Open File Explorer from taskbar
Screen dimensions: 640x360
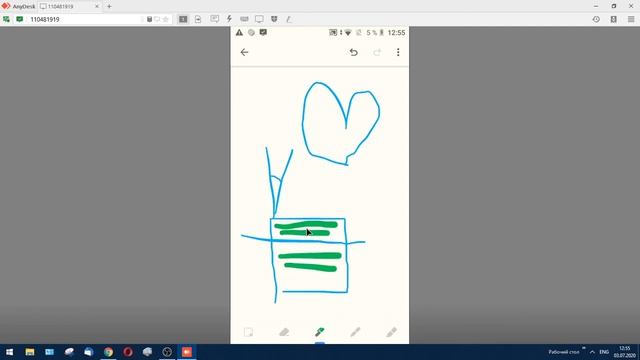click(29, 352)
